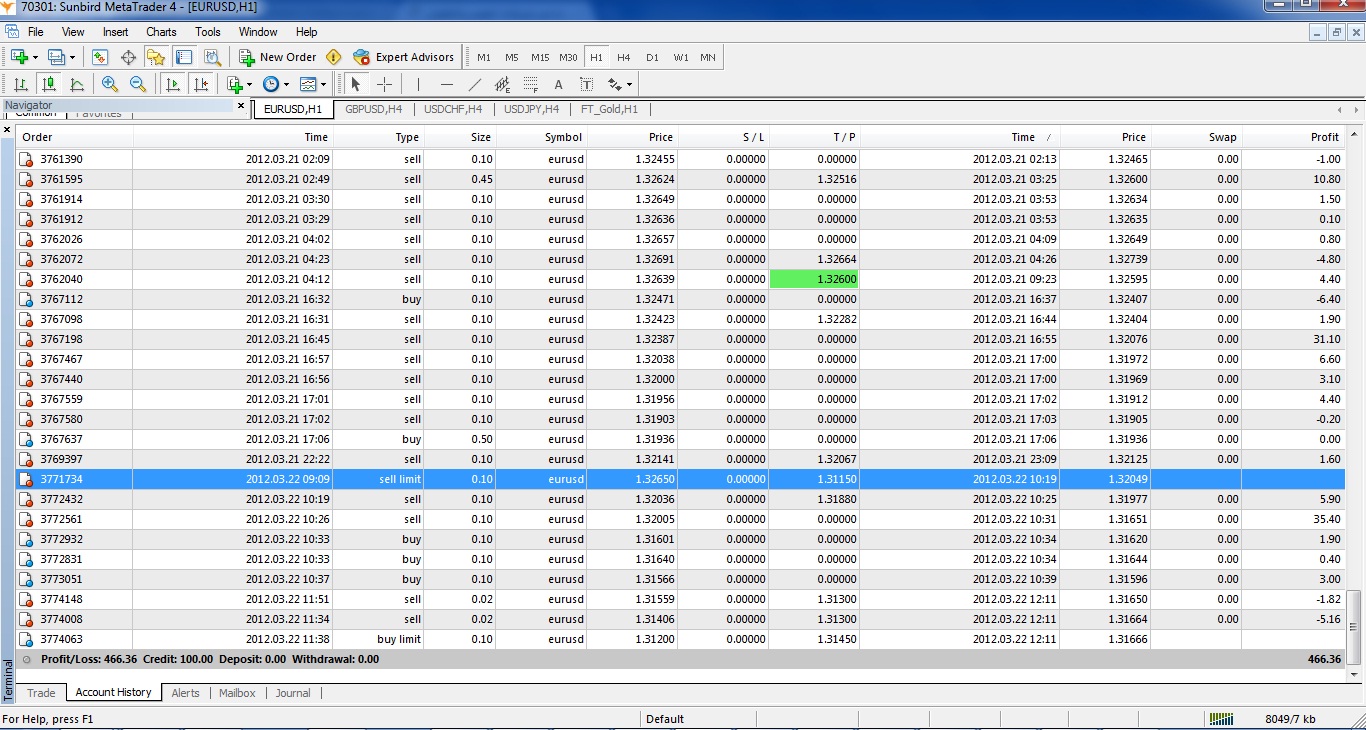Image resolution: width=1366 pixels, height=730 pixels.
Task: Select the Text tool (A)
Action: (x=559, y=84)
